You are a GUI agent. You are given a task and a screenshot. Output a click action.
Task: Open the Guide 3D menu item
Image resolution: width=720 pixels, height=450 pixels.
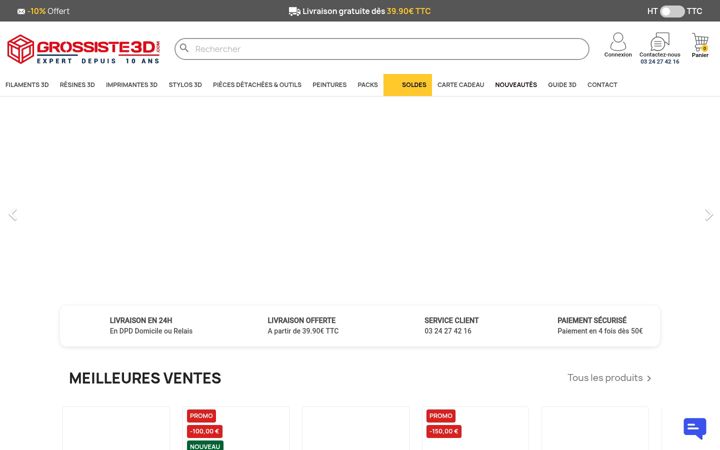coord(562,85)
